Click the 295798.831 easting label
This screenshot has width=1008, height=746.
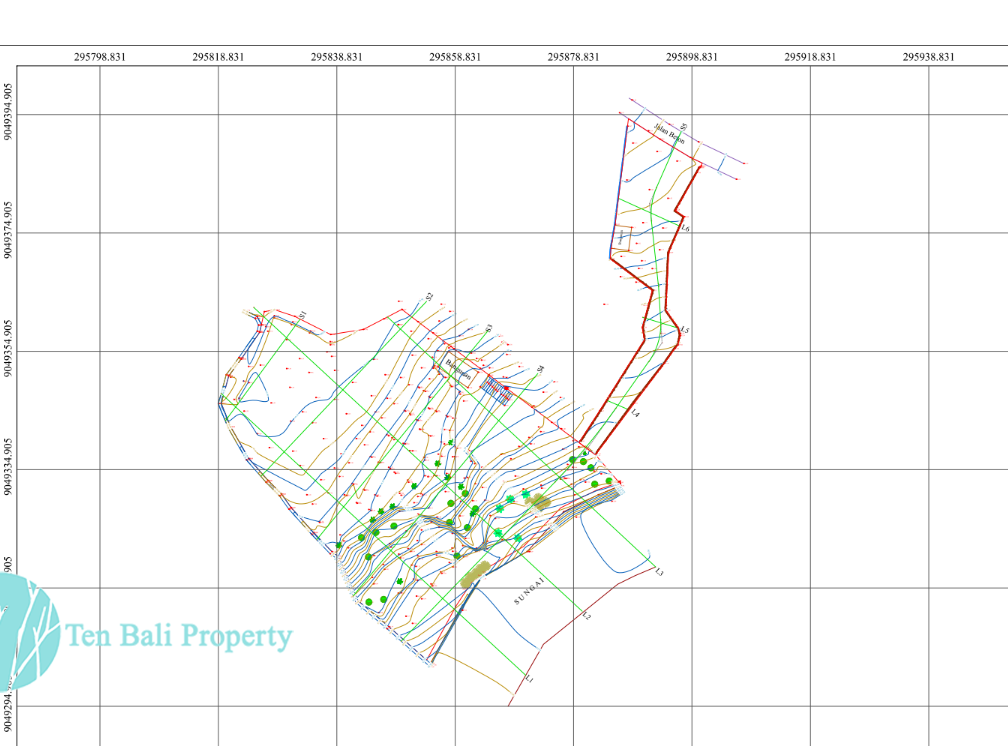100,57
